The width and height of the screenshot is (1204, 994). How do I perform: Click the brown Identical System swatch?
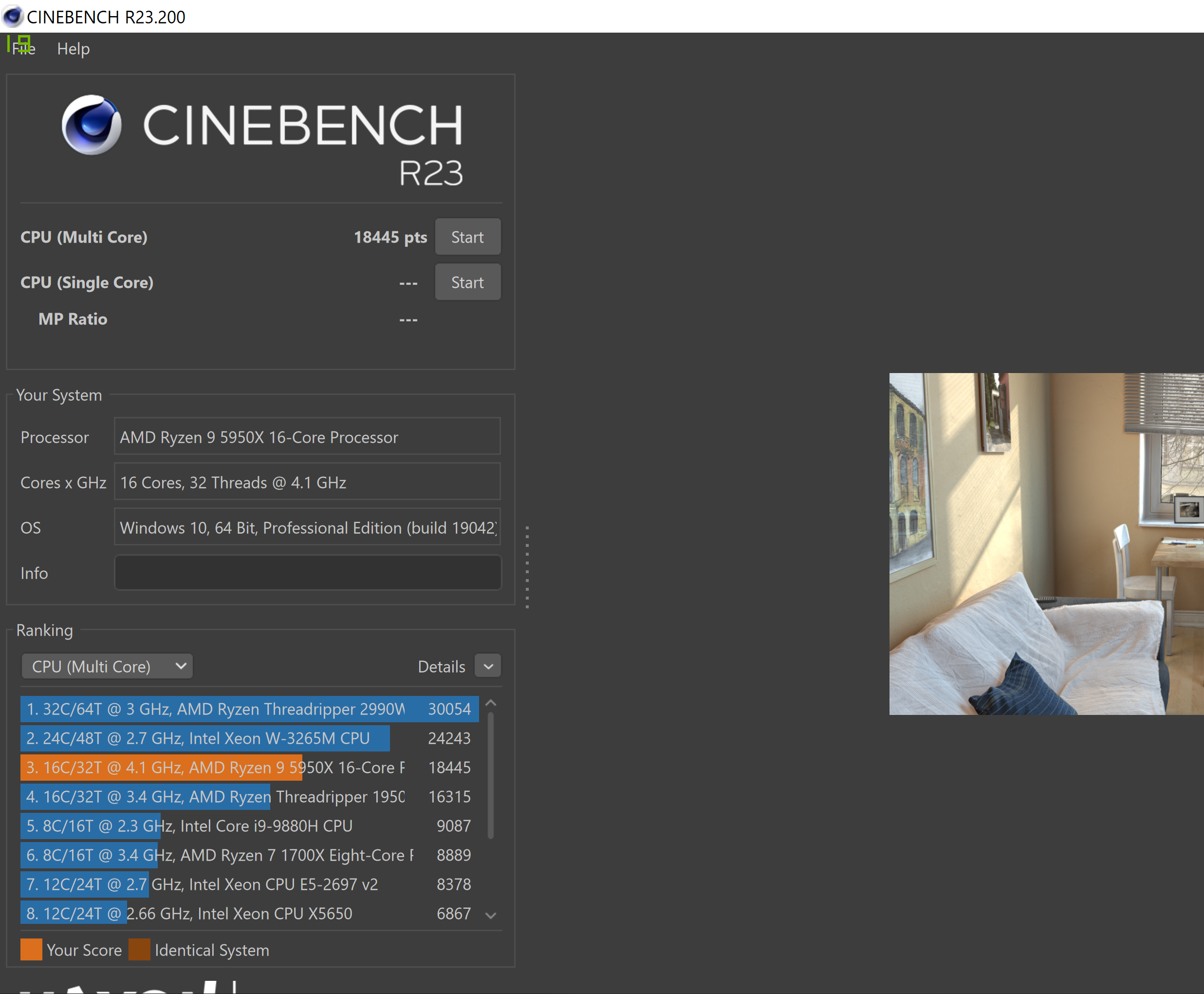tap(139, 949)
